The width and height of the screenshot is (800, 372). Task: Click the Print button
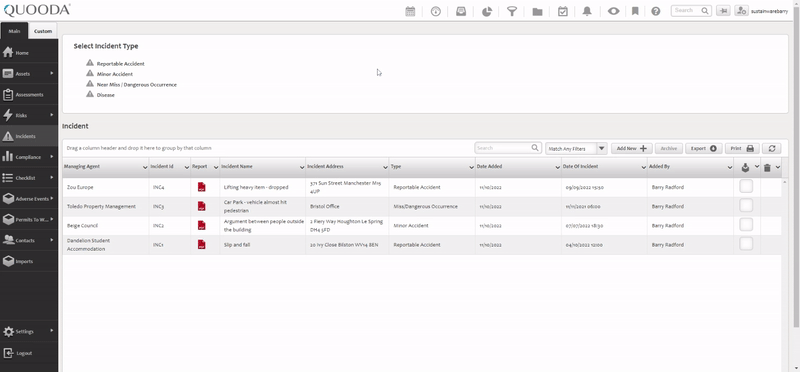coord(742,148)
